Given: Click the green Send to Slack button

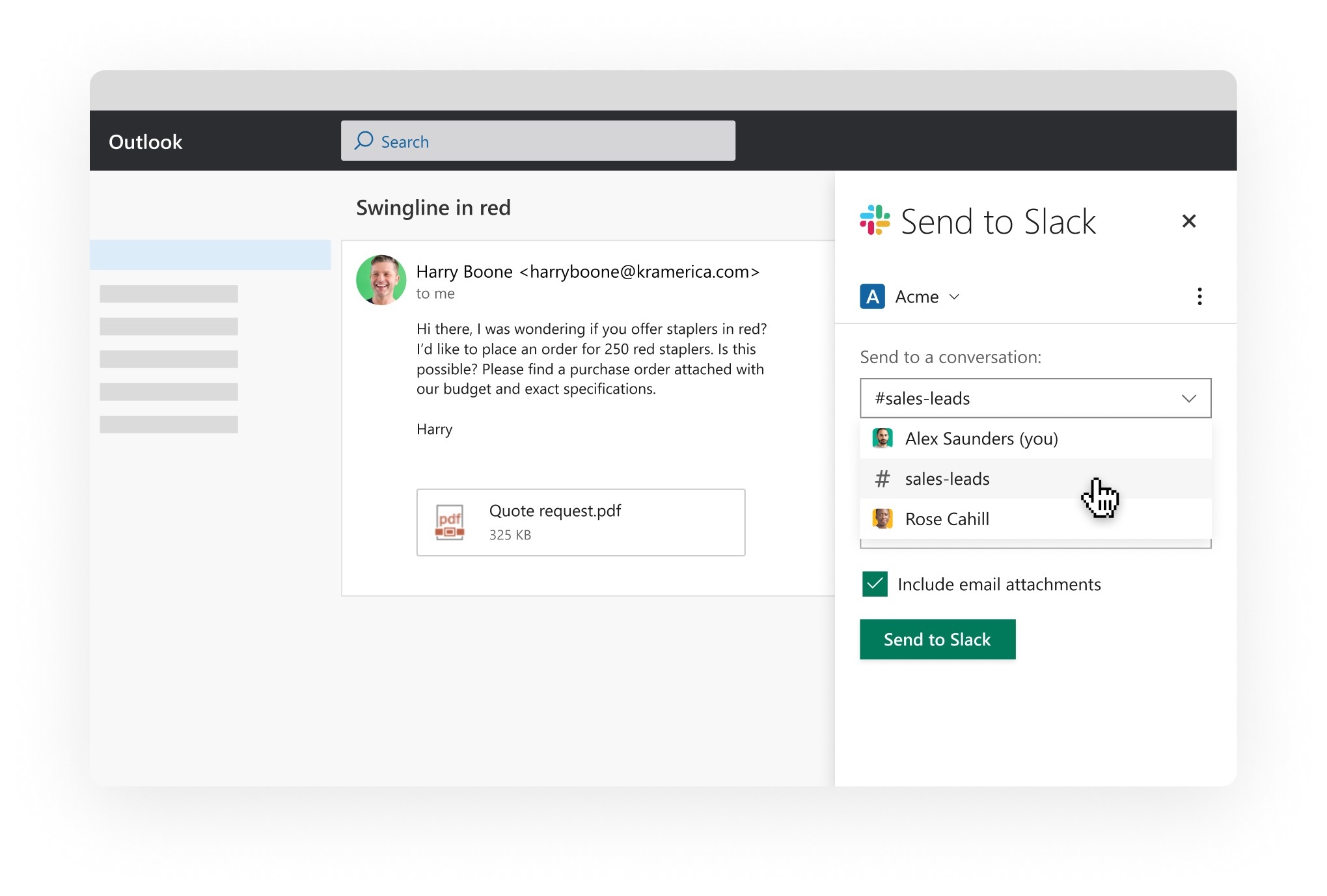Looking at the screenshot, I should (937, 640).
